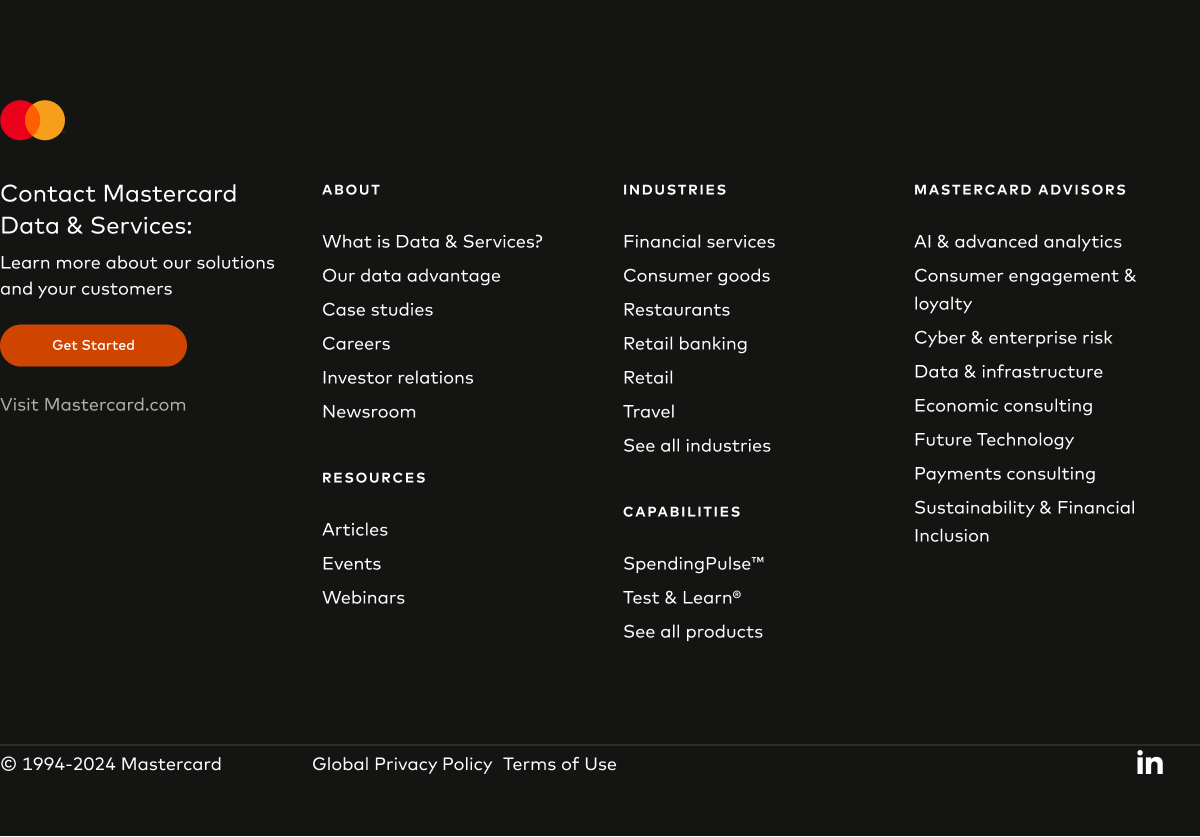Open Events in the Resources list

351,564
